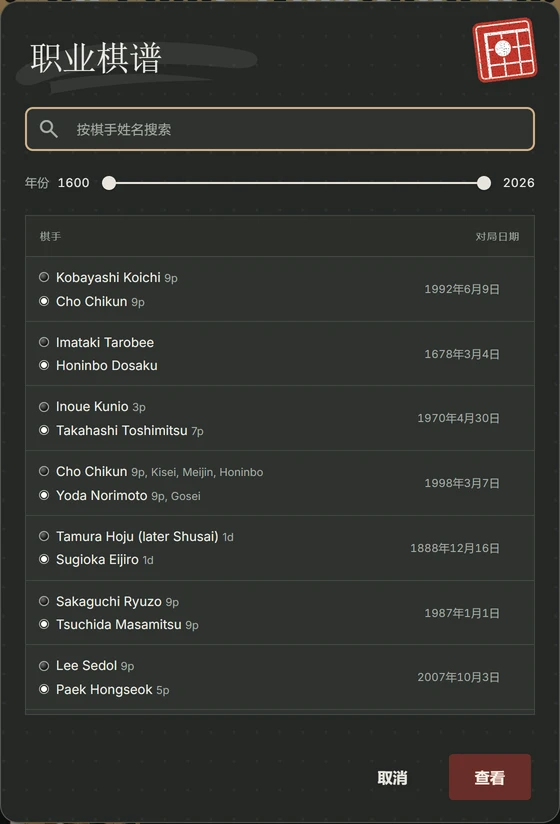
Task: Click white stone icon beside Sugioka Eijiro
Action: 44,559
